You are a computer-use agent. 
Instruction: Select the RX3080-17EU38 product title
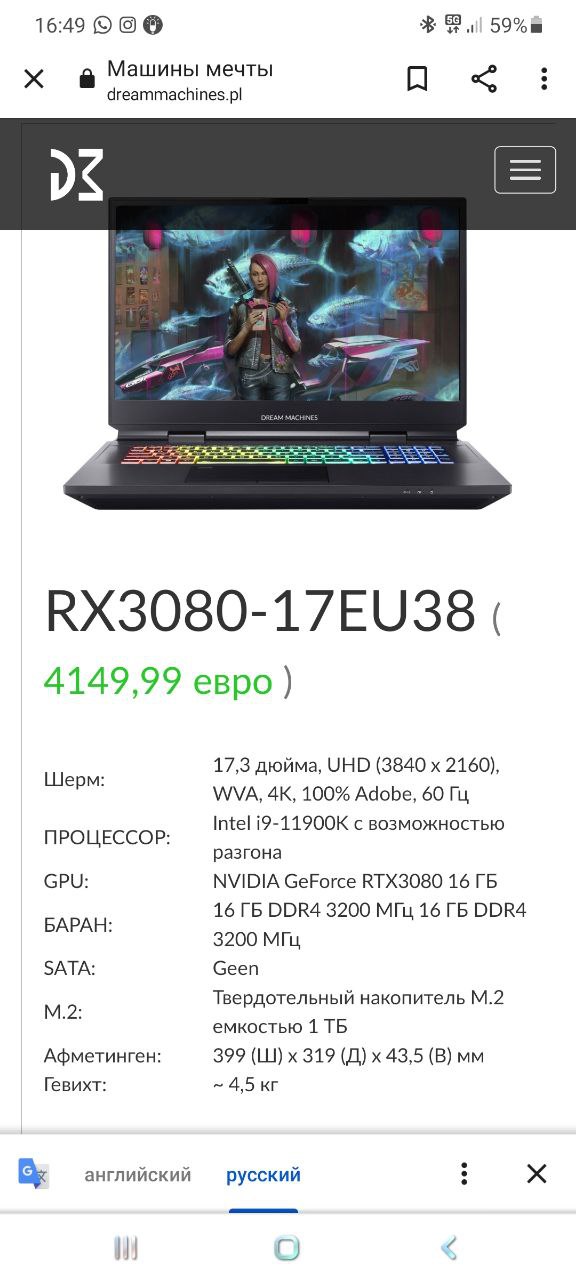pyautogui.click(x=260, y=611)
